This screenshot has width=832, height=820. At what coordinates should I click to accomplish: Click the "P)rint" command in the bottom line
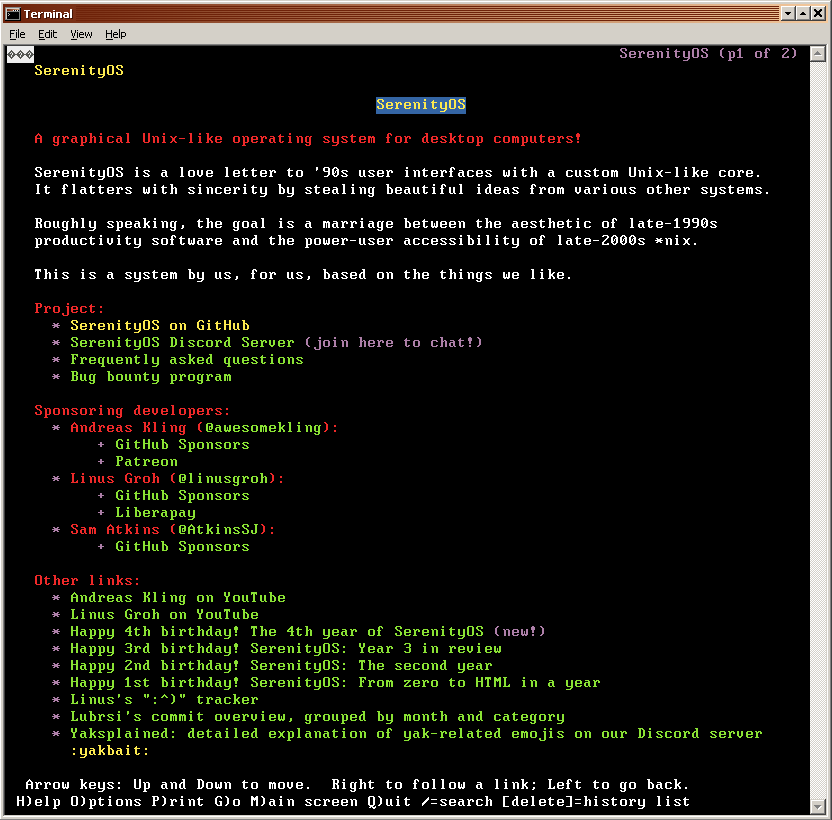pyautogui.click(x=178, y=801)
